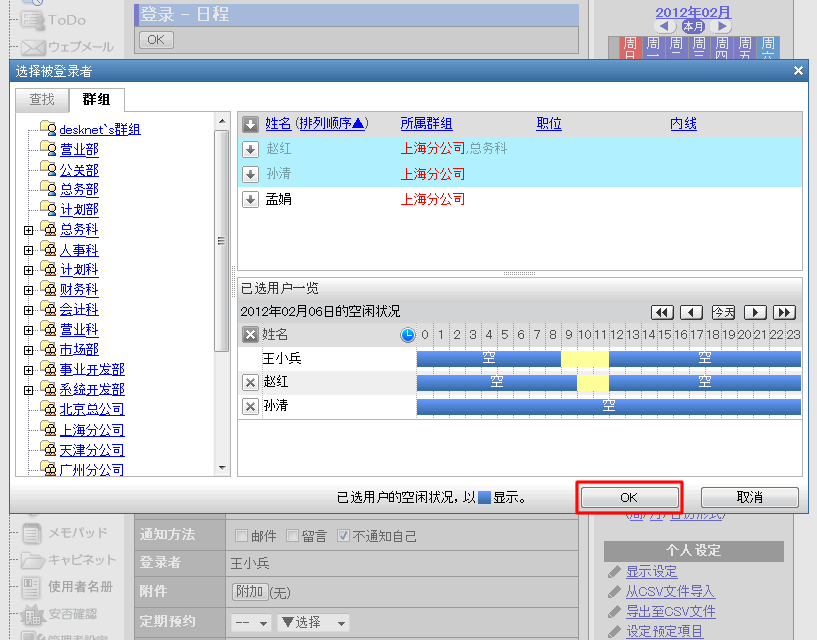Click the remove-all X icon beside 姓名
817x640 pixels.
pos(250,335)
